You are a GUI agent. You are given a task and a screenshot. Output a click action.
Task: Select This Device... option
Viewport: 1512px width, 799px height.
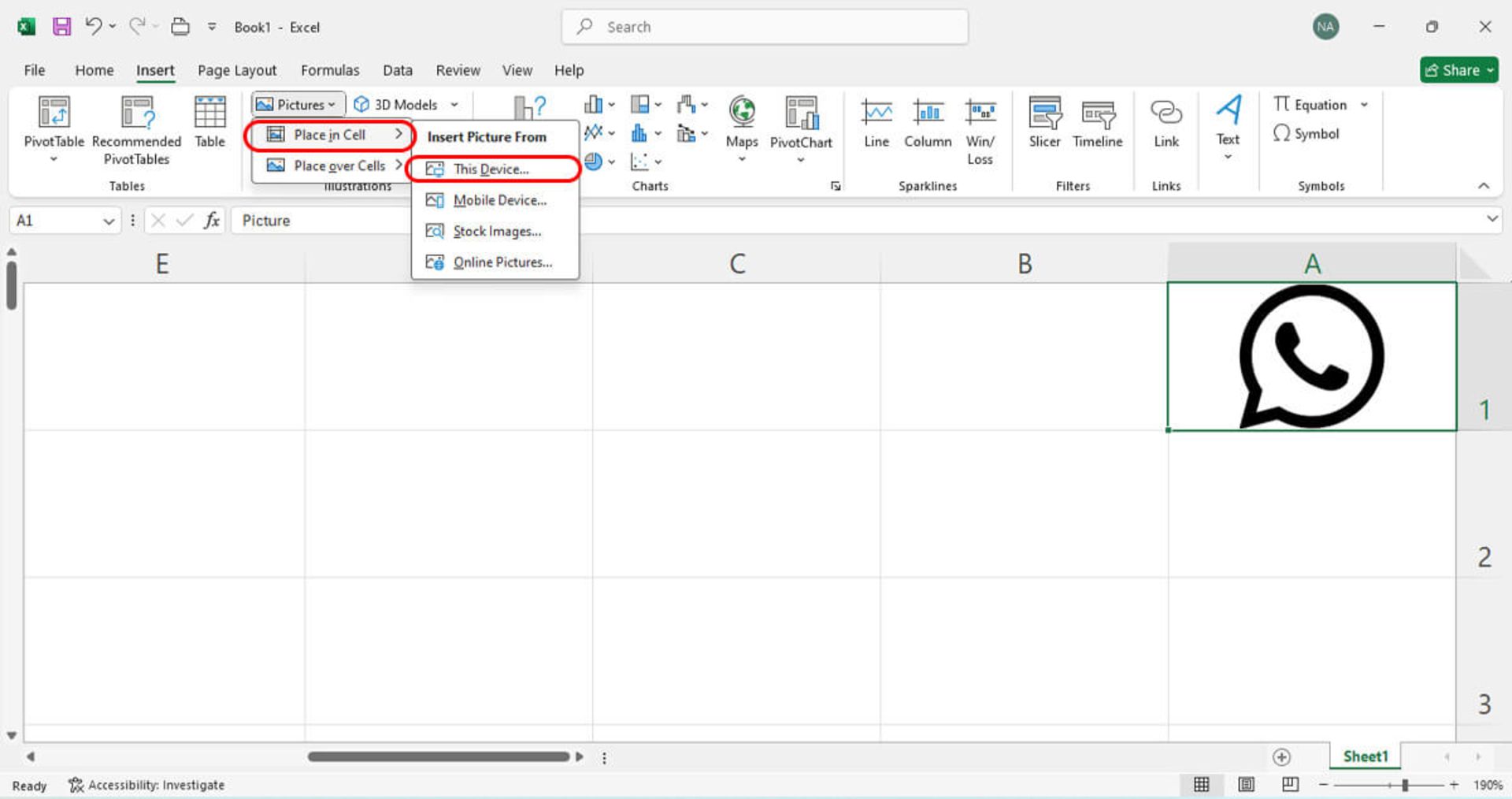pos(493,169)
